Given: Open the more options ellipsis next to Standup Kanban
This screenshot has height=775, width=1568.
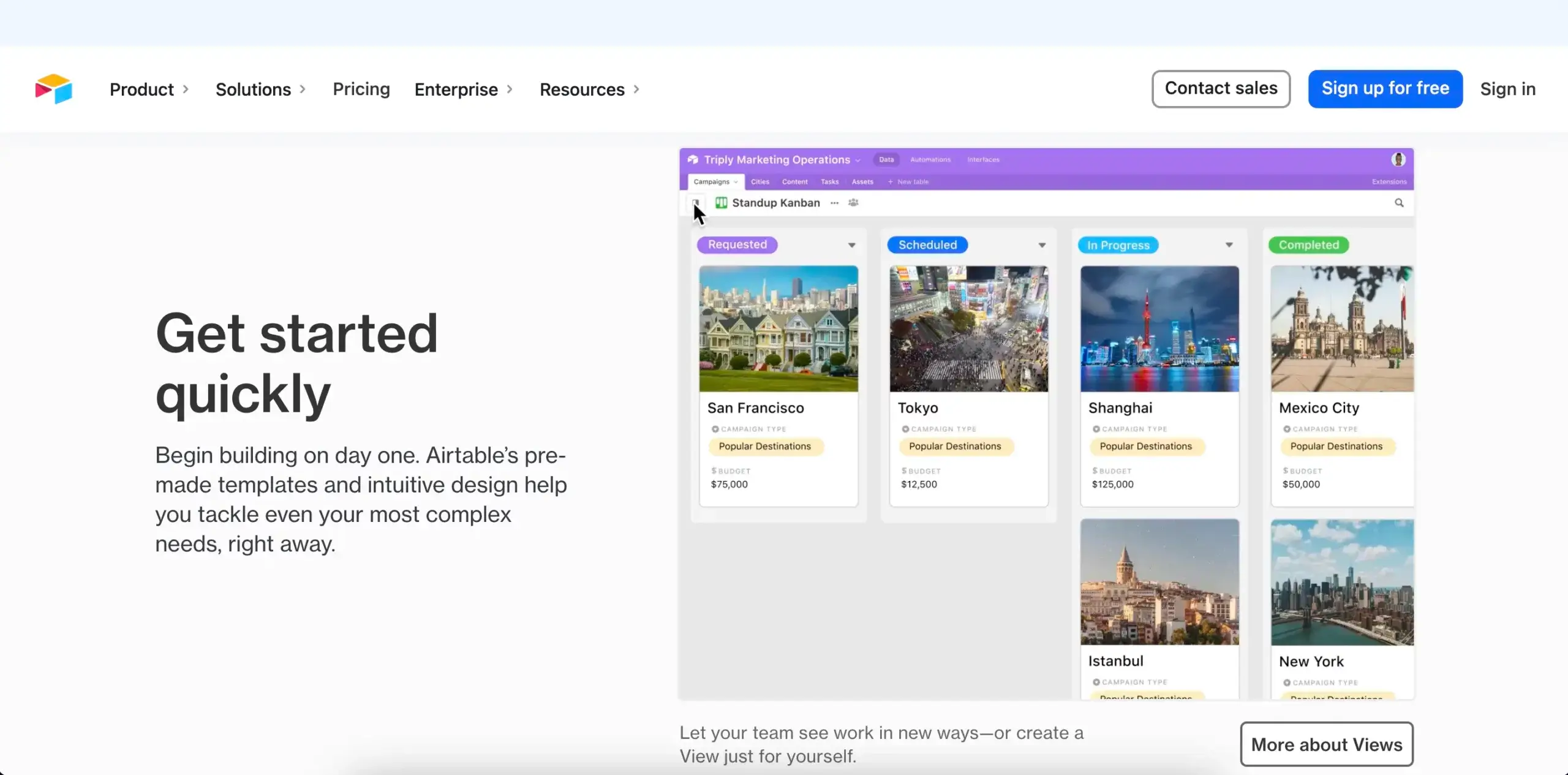Looking at the screenshot, I should [834, 203].
